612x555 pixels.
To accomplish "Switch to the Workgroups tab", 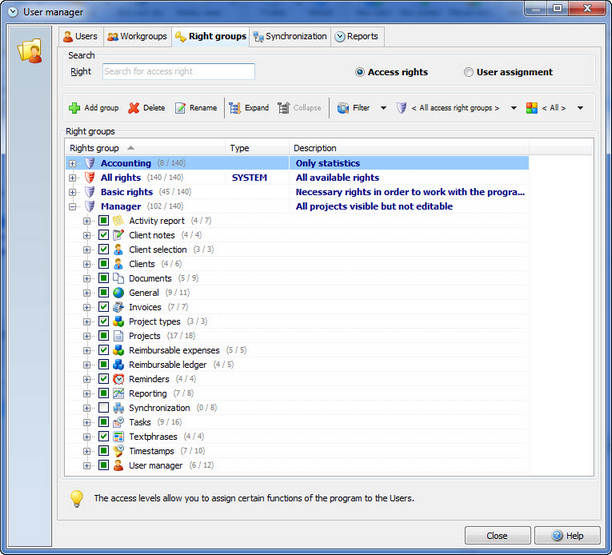I will [x=137, y=36].
